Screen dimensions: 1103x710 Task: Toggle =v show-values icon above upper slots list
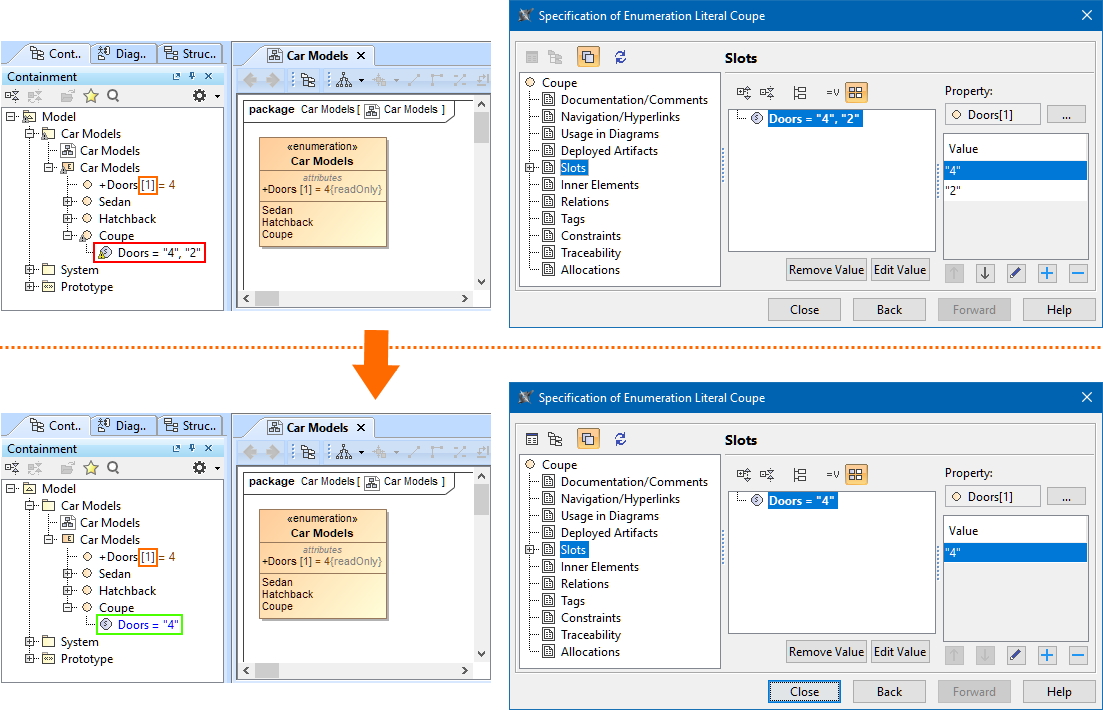tap(832, 92)
